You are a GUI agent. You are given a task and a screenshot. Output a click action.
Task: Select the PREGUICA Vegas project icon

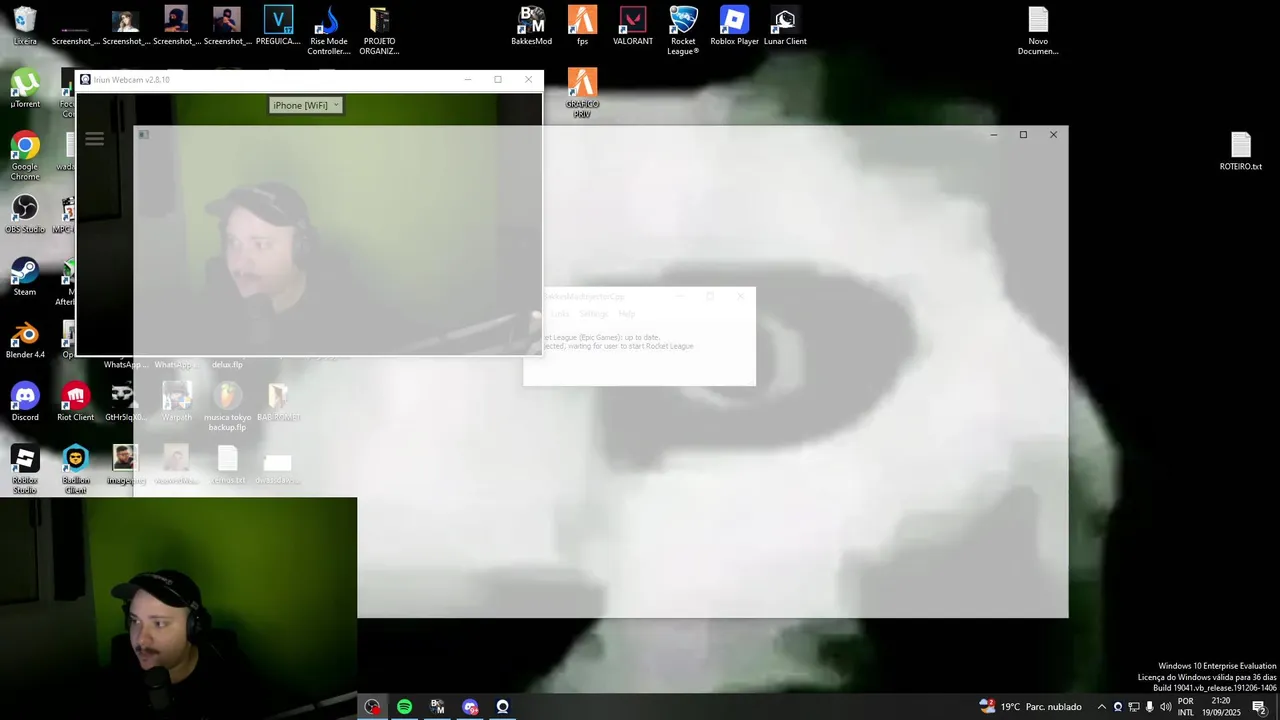tap(278, 26)
